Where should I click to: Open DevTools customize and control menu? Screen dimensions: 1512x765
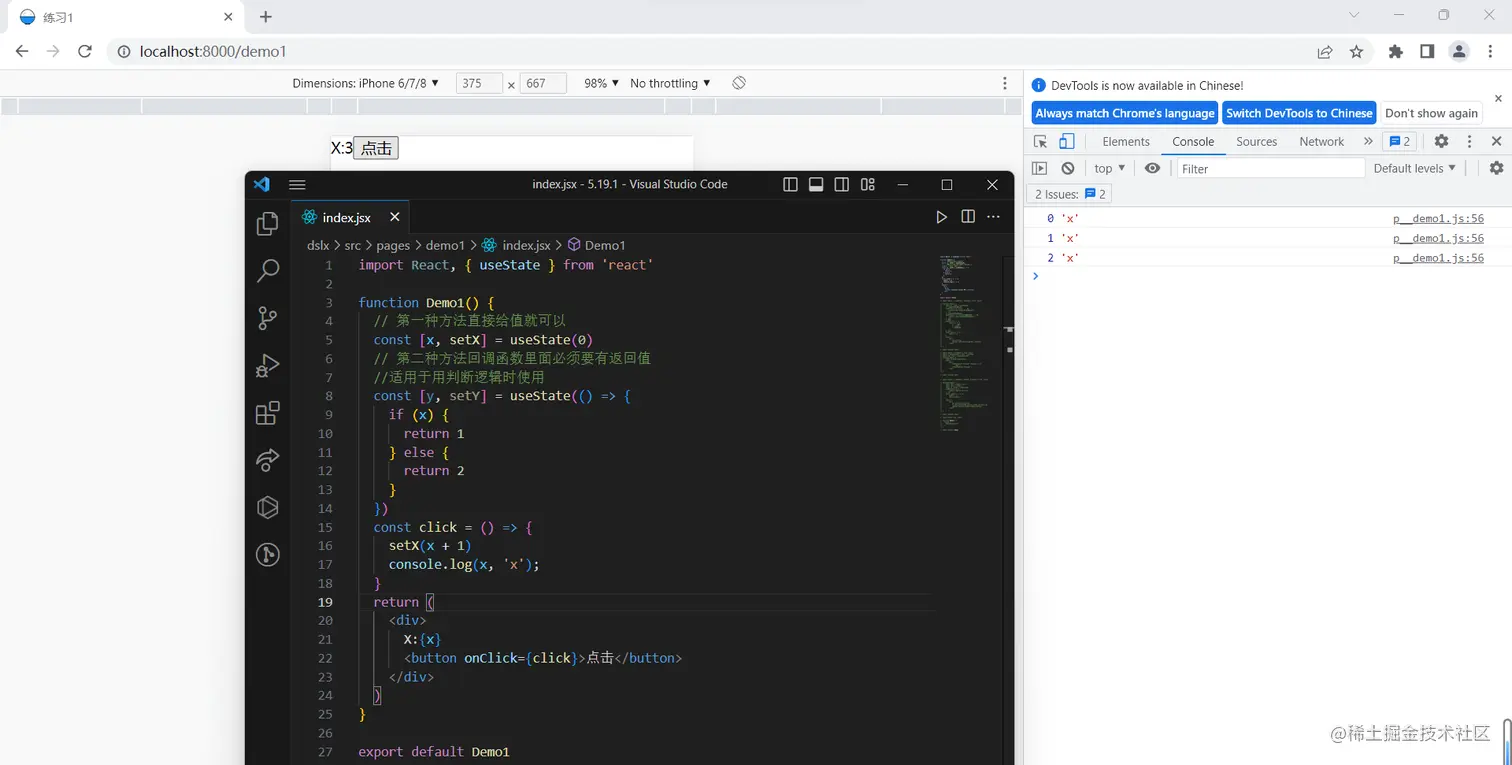point(1470,141)
